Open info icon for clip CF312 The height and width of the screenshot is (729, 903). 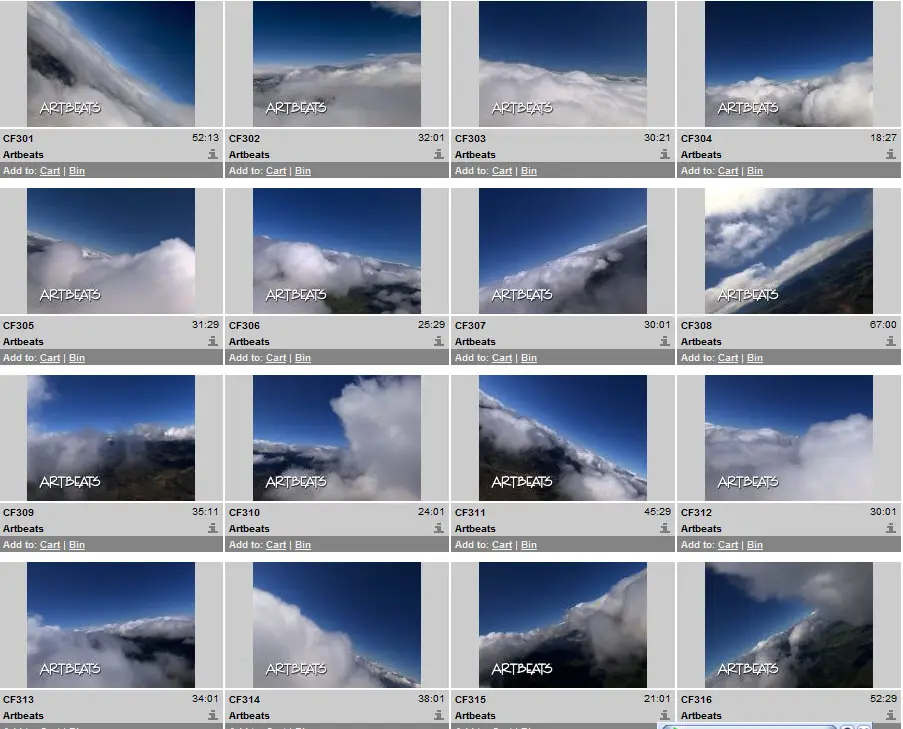890,528
